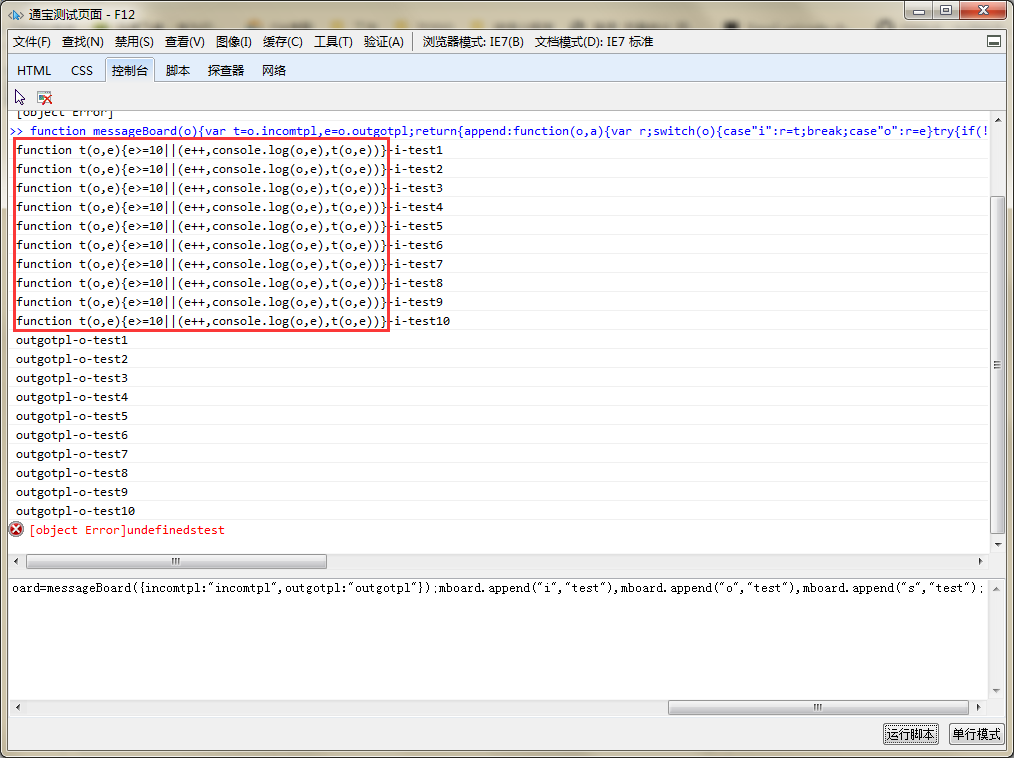Image resolution: width=1014 pixels, height=758 pixels.
Task: Switch to the 网络 tab
Action: point(272,70)
